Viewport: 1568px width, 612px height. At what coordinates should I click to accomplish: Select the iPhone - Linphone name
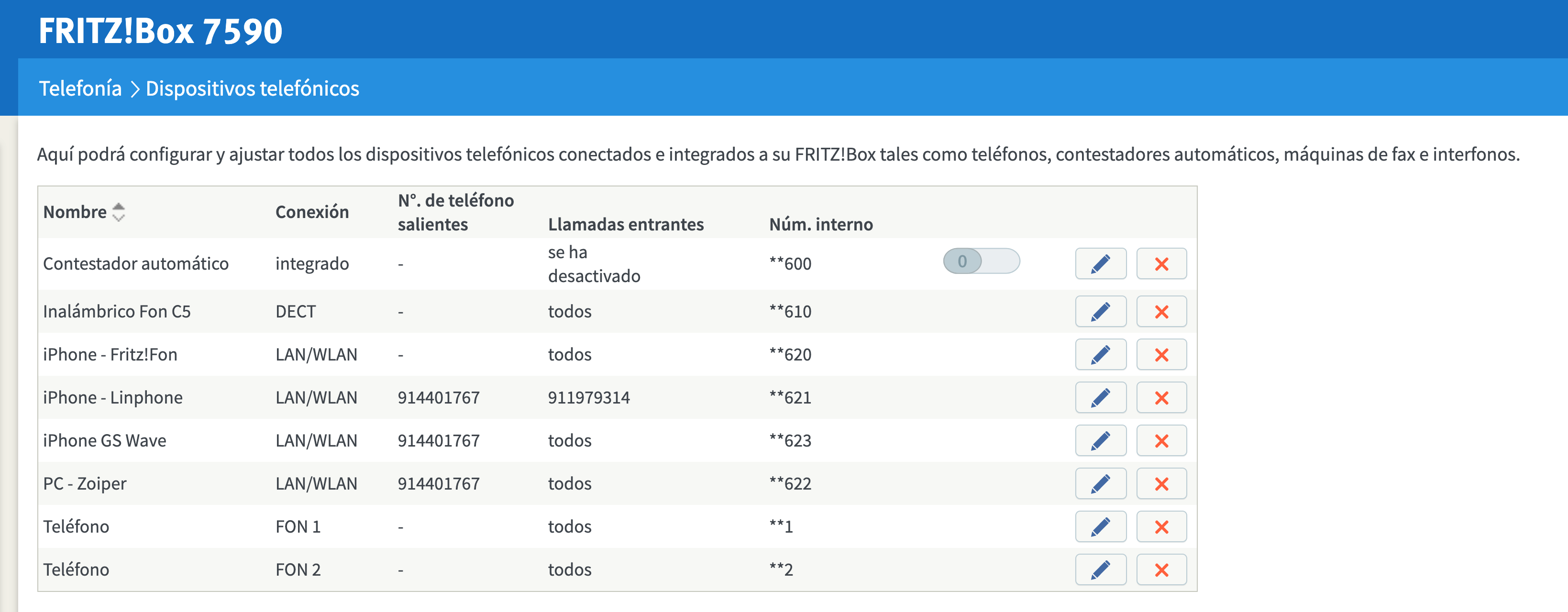(112, 397)
